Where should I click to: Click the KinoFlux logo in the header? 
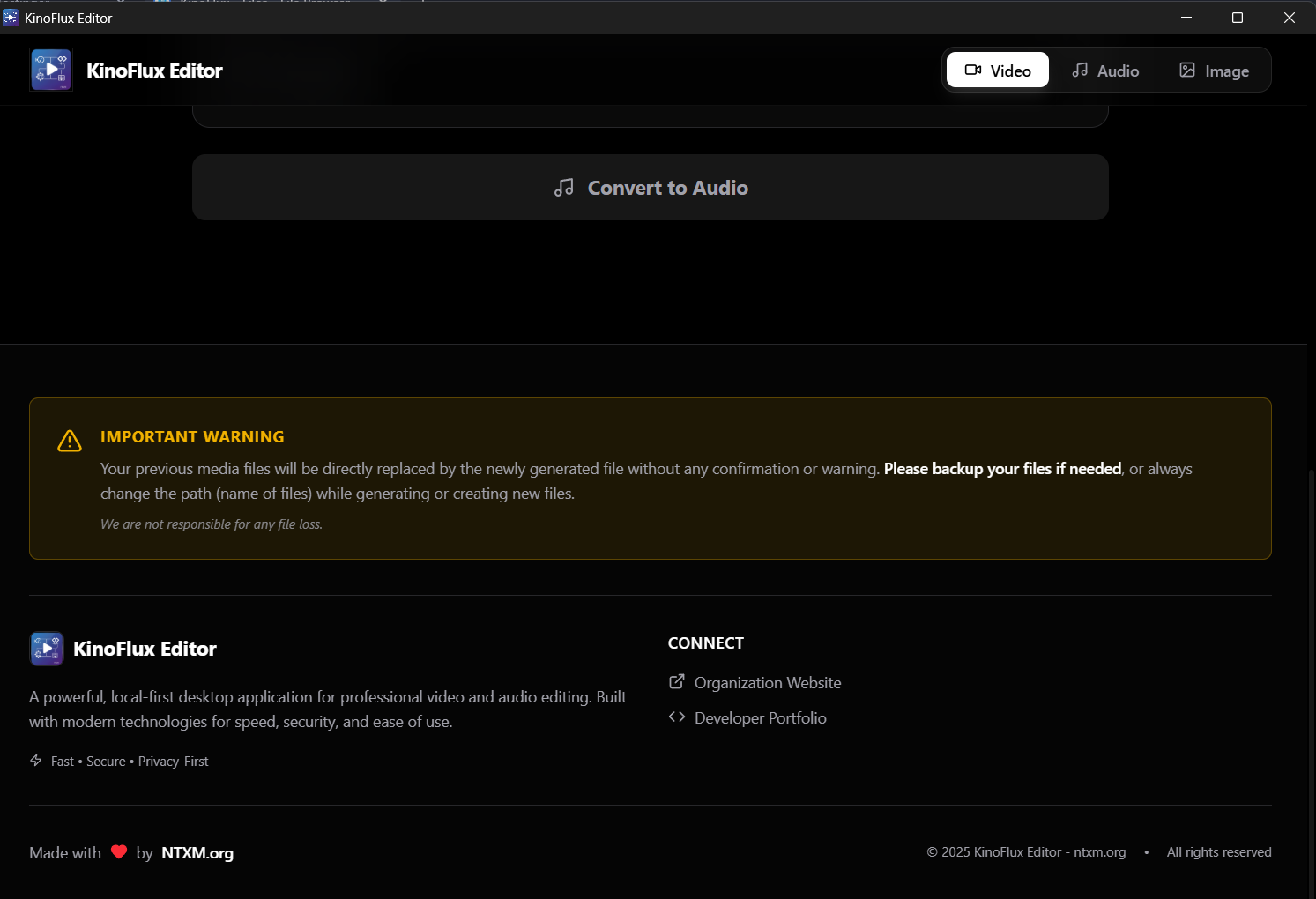[x=51, y=71]
